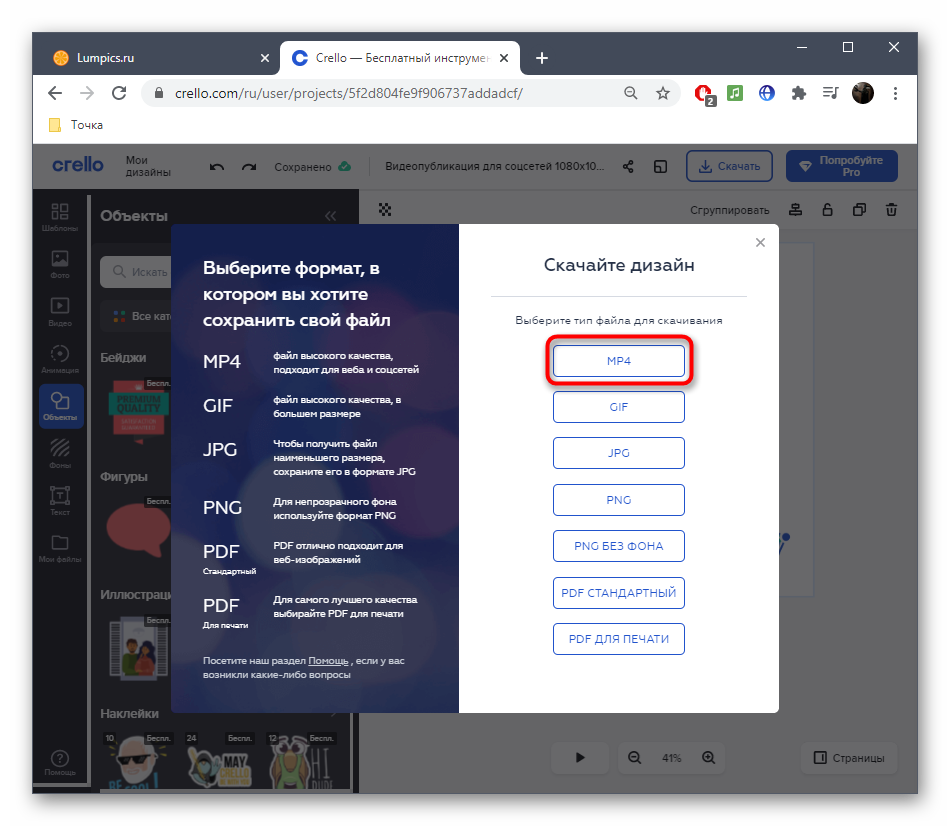Choose MP4 download format

point(618,361)
